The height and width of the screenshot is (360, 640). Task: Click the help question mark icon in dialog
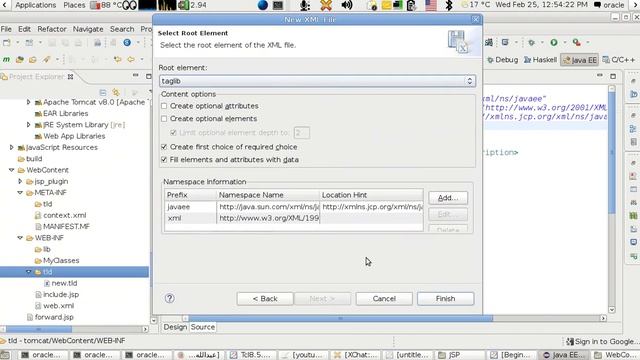pos(170,298)
